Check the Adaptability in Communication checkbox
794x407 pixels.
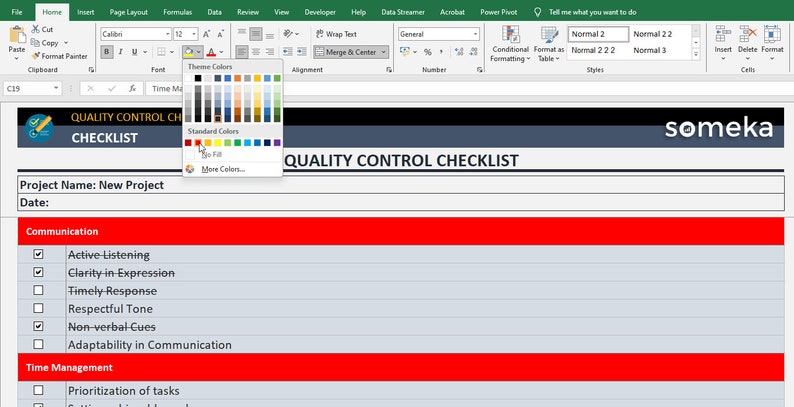click(x=38, y=344)
